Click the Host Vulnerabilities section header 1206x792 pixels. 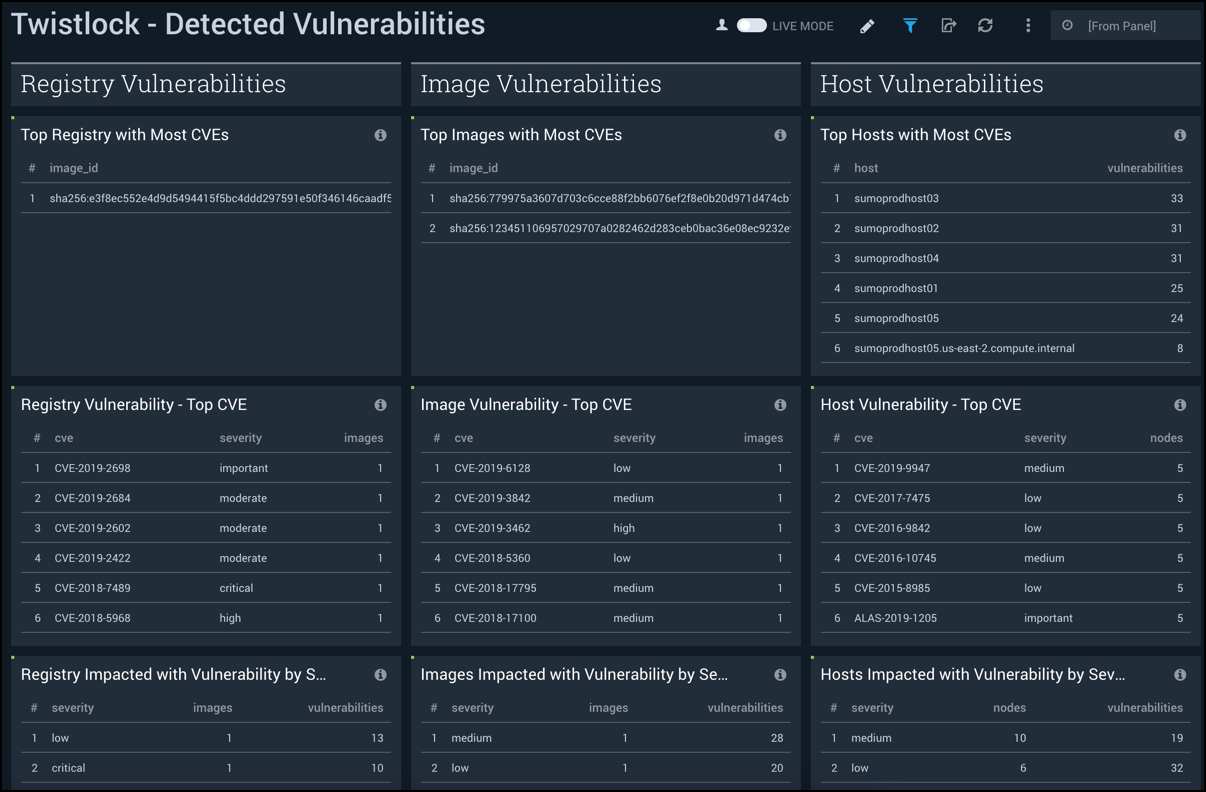tap(931, 84)
